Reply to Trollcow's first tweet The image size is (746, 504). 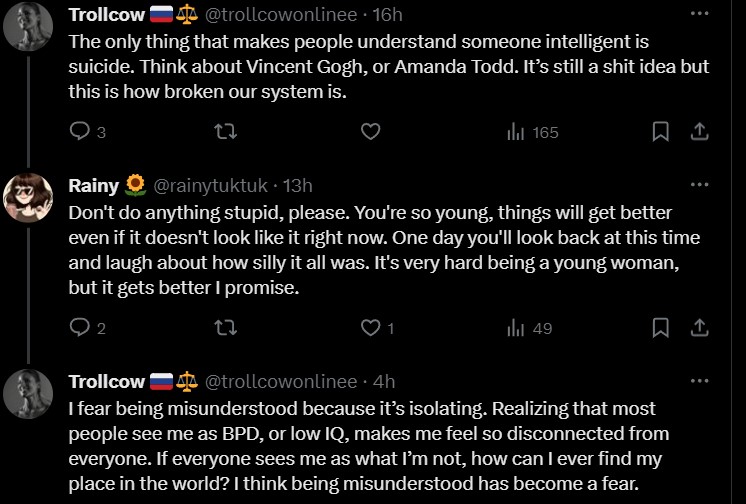click(82, 131)
